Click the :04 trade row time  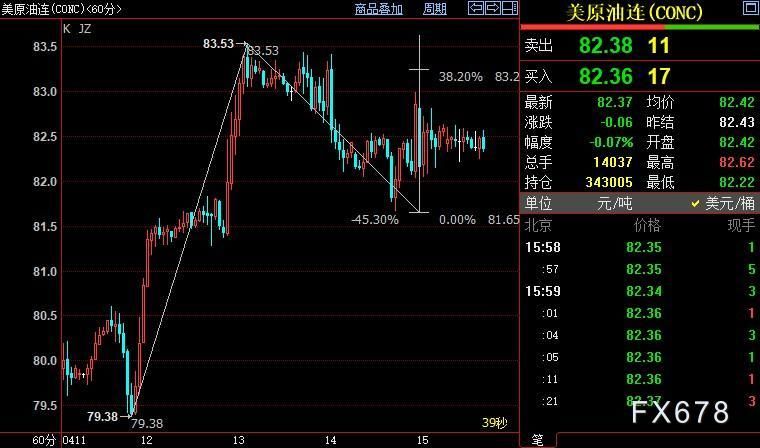(x=550, y=336)
